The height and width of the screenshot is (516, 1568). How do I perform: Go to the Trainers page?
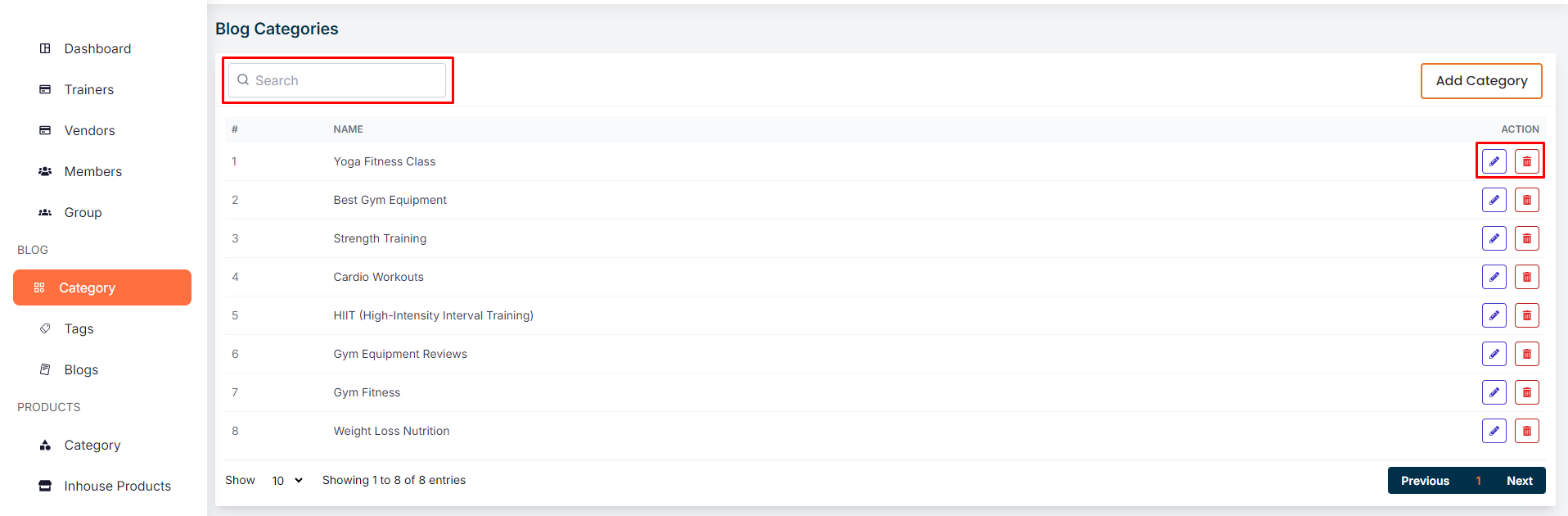pyautogui.click(x=88, y=90)
